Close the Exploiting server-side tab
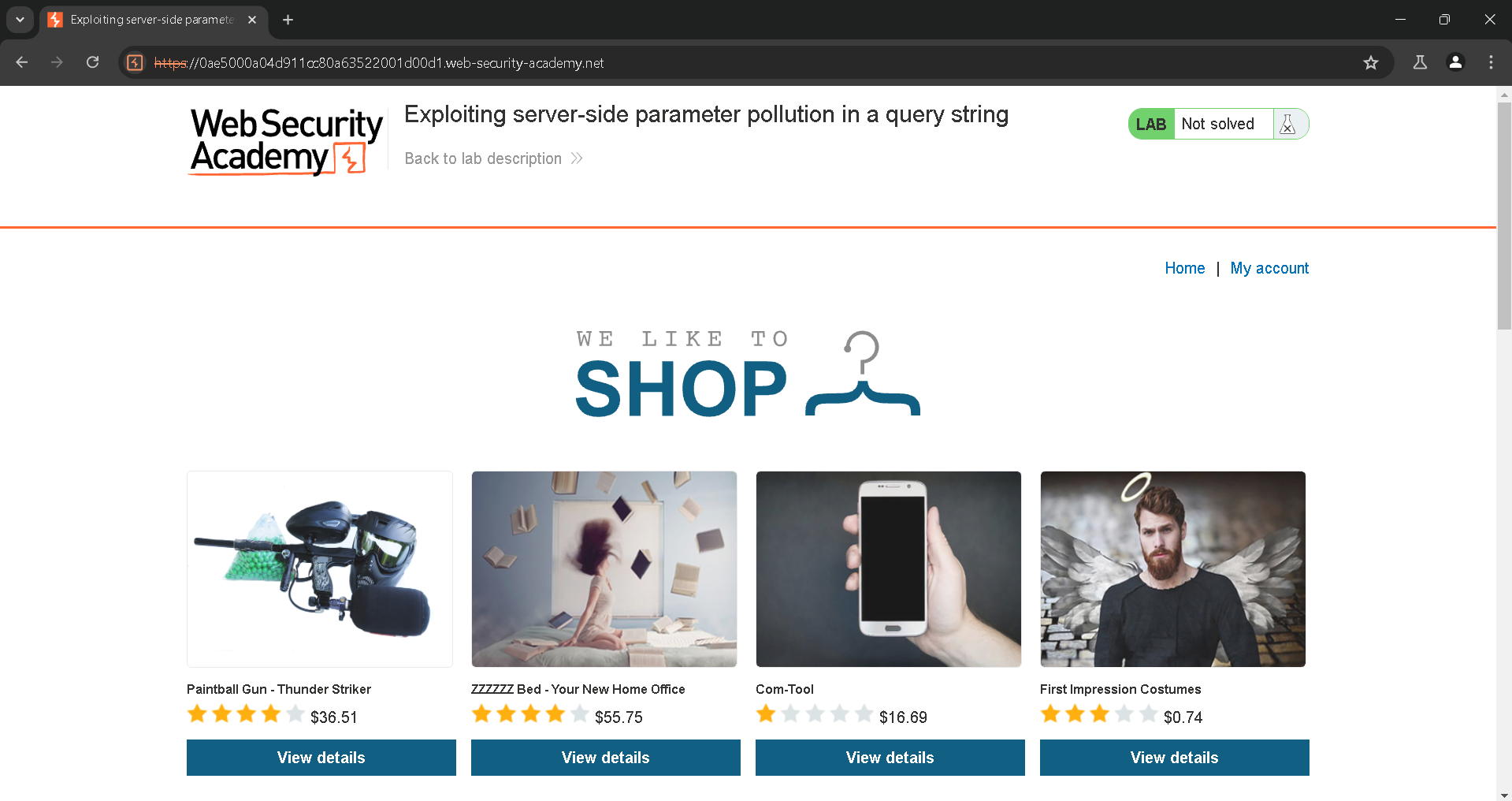 [x=252, y=20]
